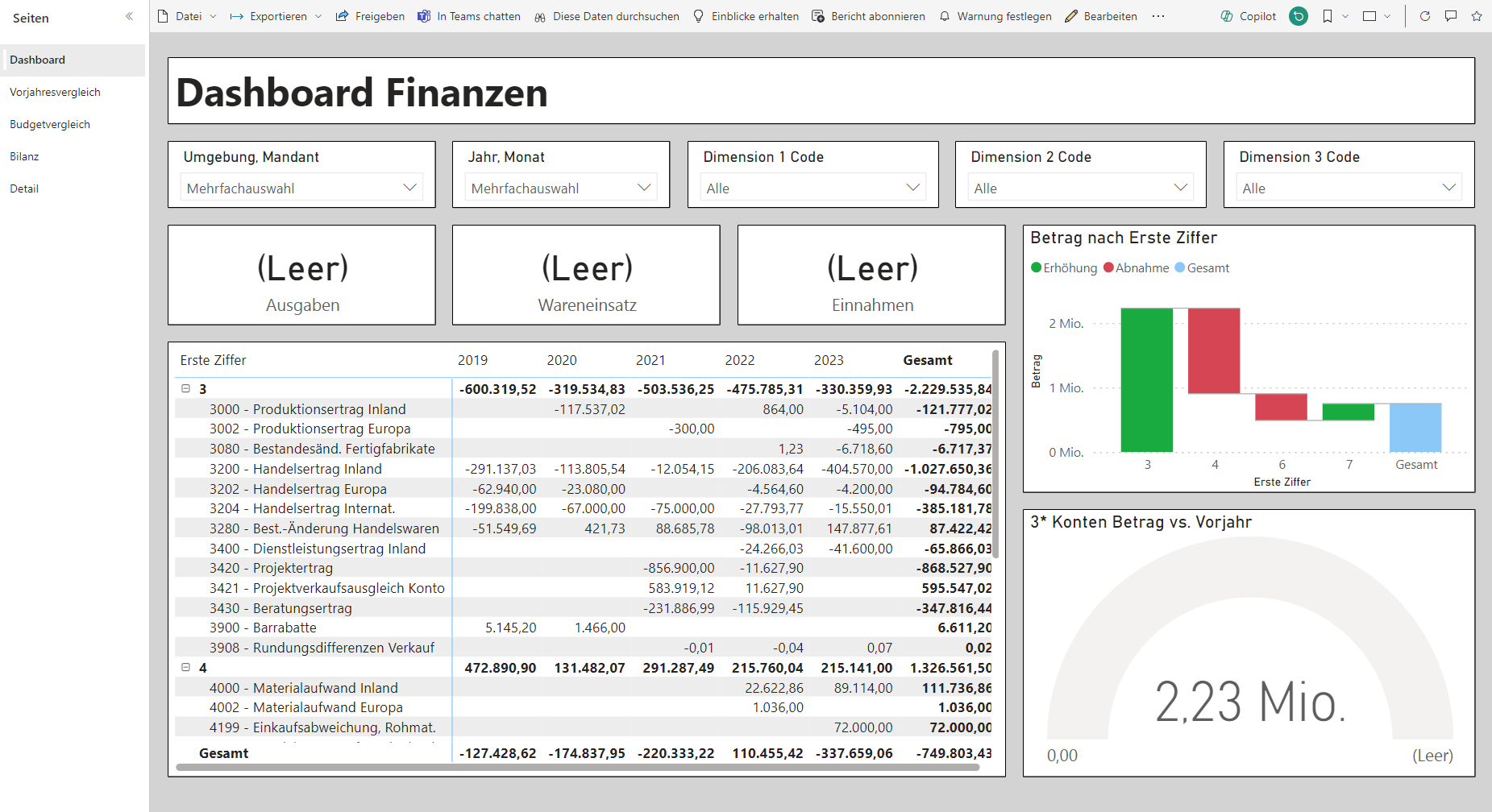This screenshot has width=1492, height=812.
Task: Open Dimension 1 Code dropdown
Action: (x=812, y=188)
